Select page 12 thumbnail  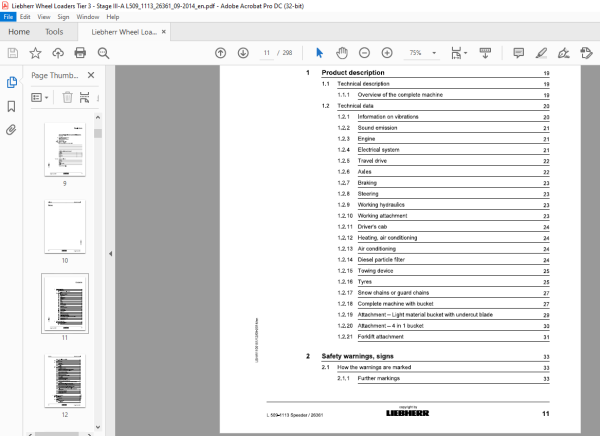pos(65,381)
